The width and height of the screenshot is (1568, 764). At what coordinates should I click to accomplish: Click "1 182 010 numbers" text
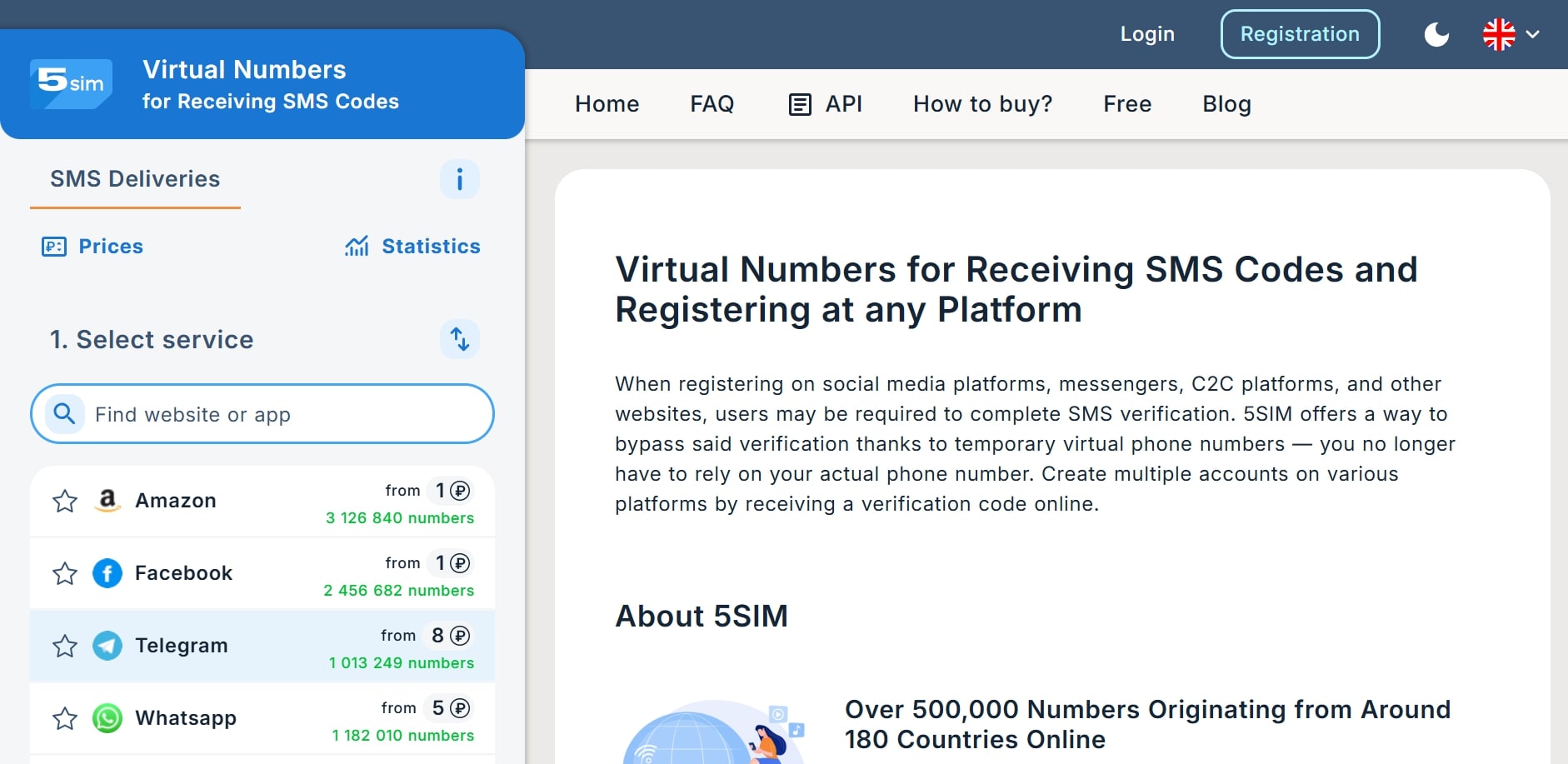pos(403,736)
